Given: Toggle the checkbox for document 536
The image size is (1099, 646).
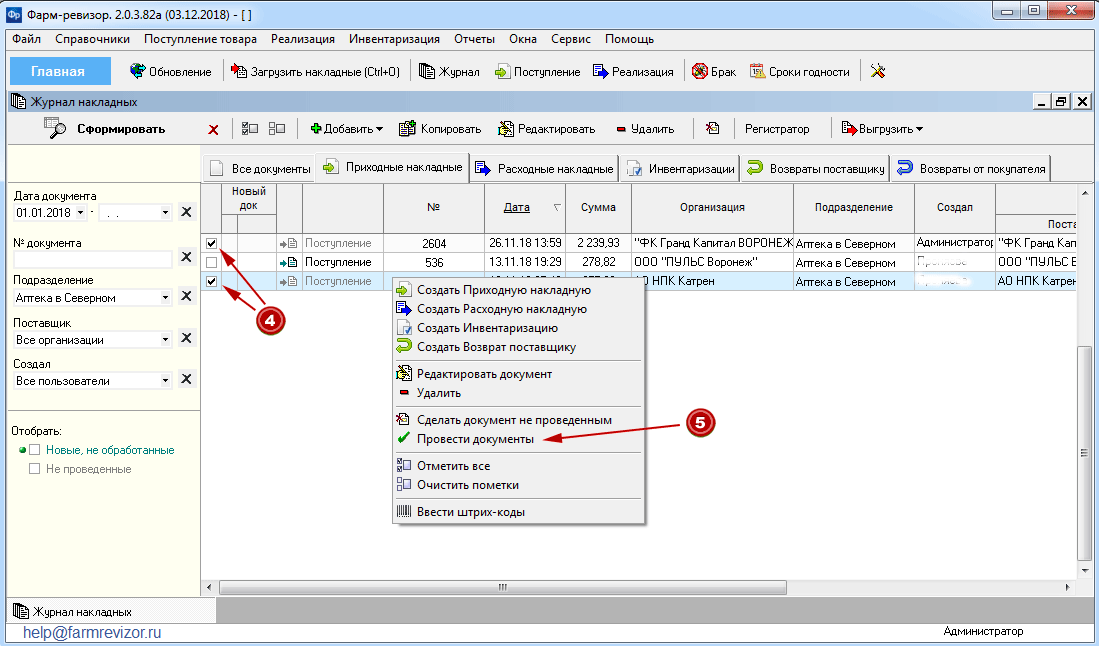Looking at the screenshot, I should pyautogui.click(x=211, y=262).
